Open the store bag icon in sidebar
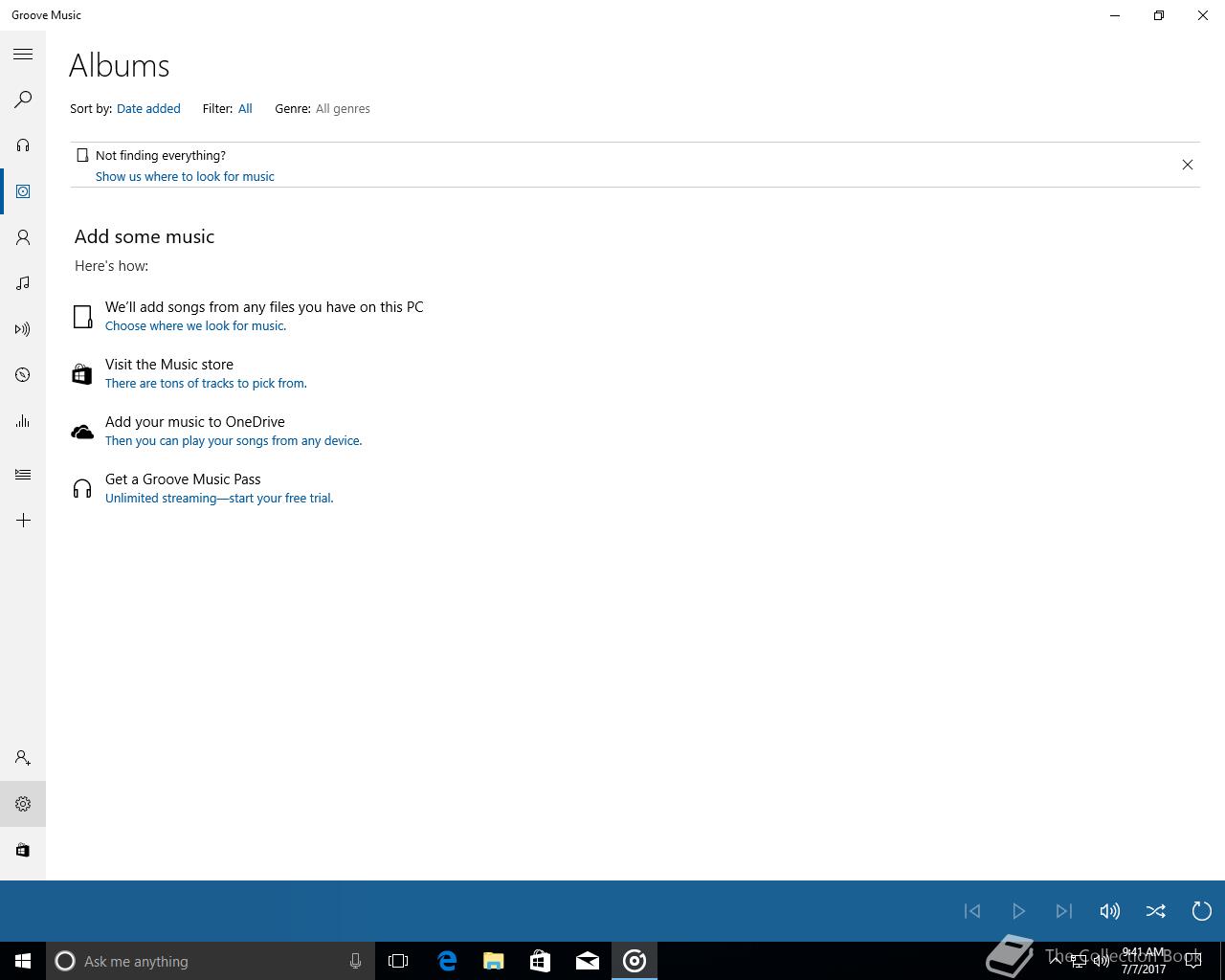 tap(23, 850)
